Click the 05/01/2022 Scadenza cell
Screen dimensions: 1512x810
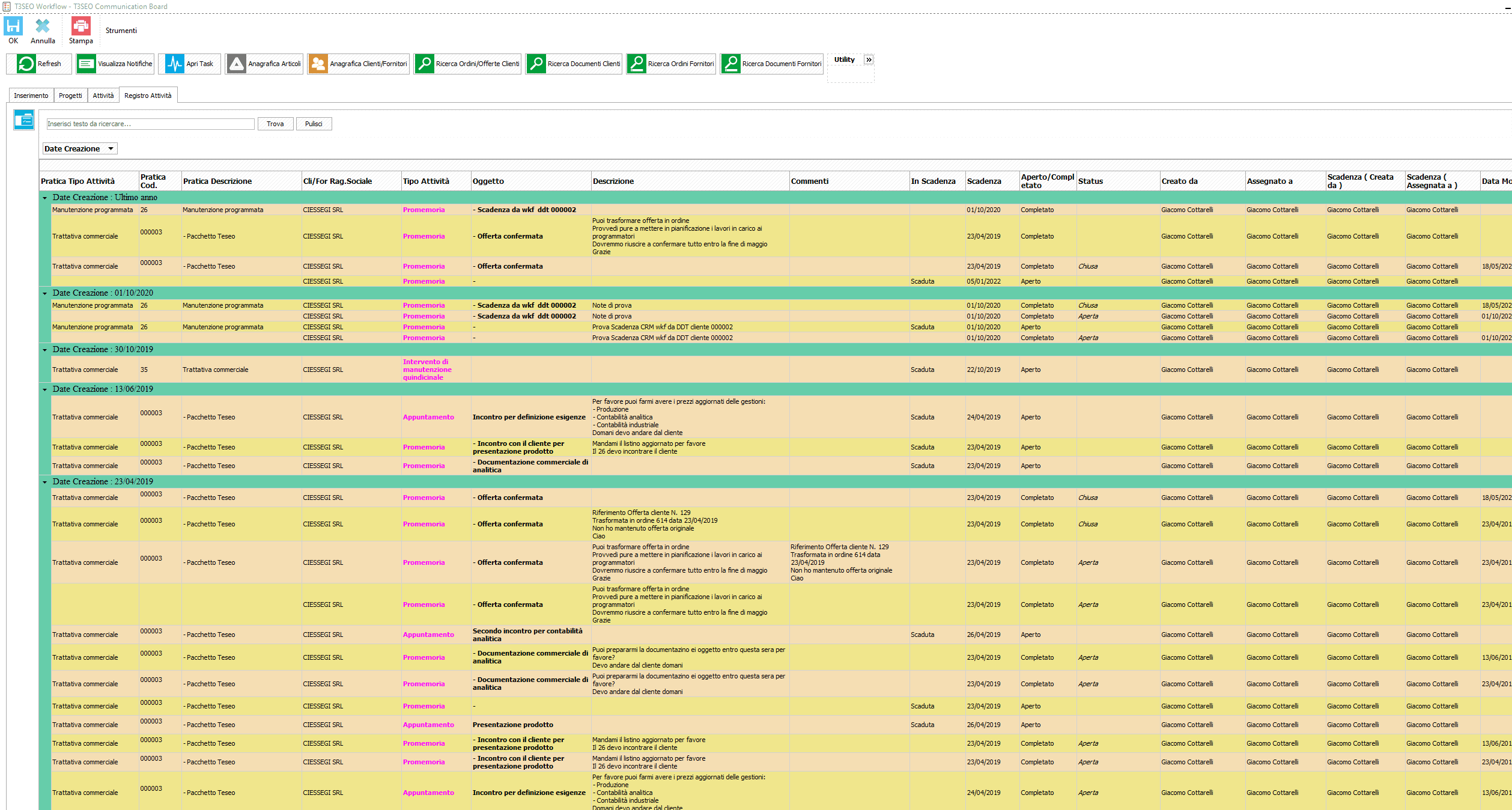click(992, 281)
